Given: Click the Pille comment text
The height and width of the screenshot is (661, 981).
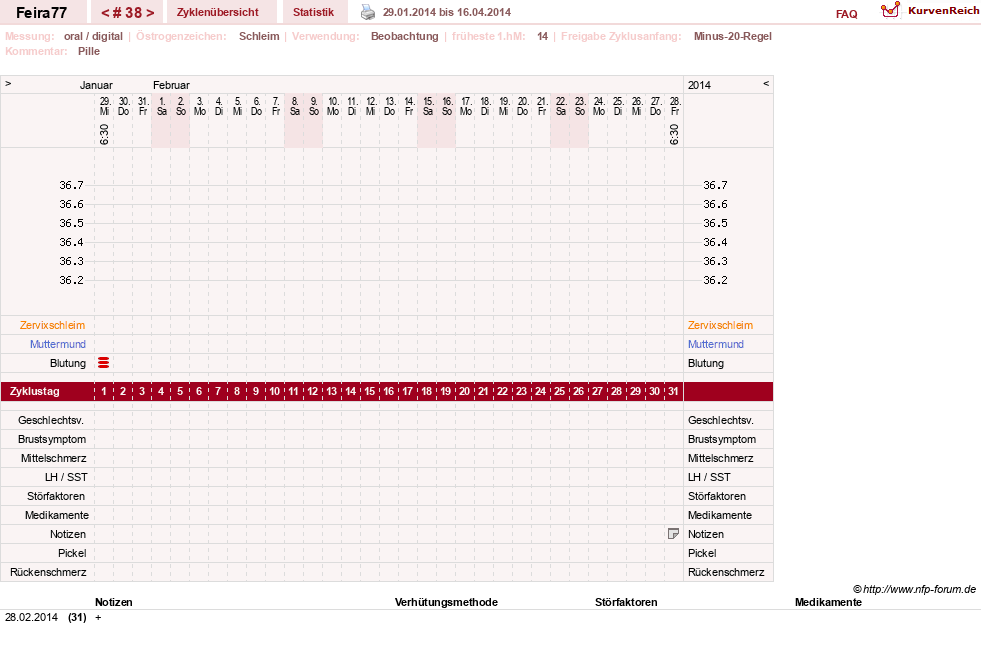Looking at the screenshot, I should (x=89, y=51).
